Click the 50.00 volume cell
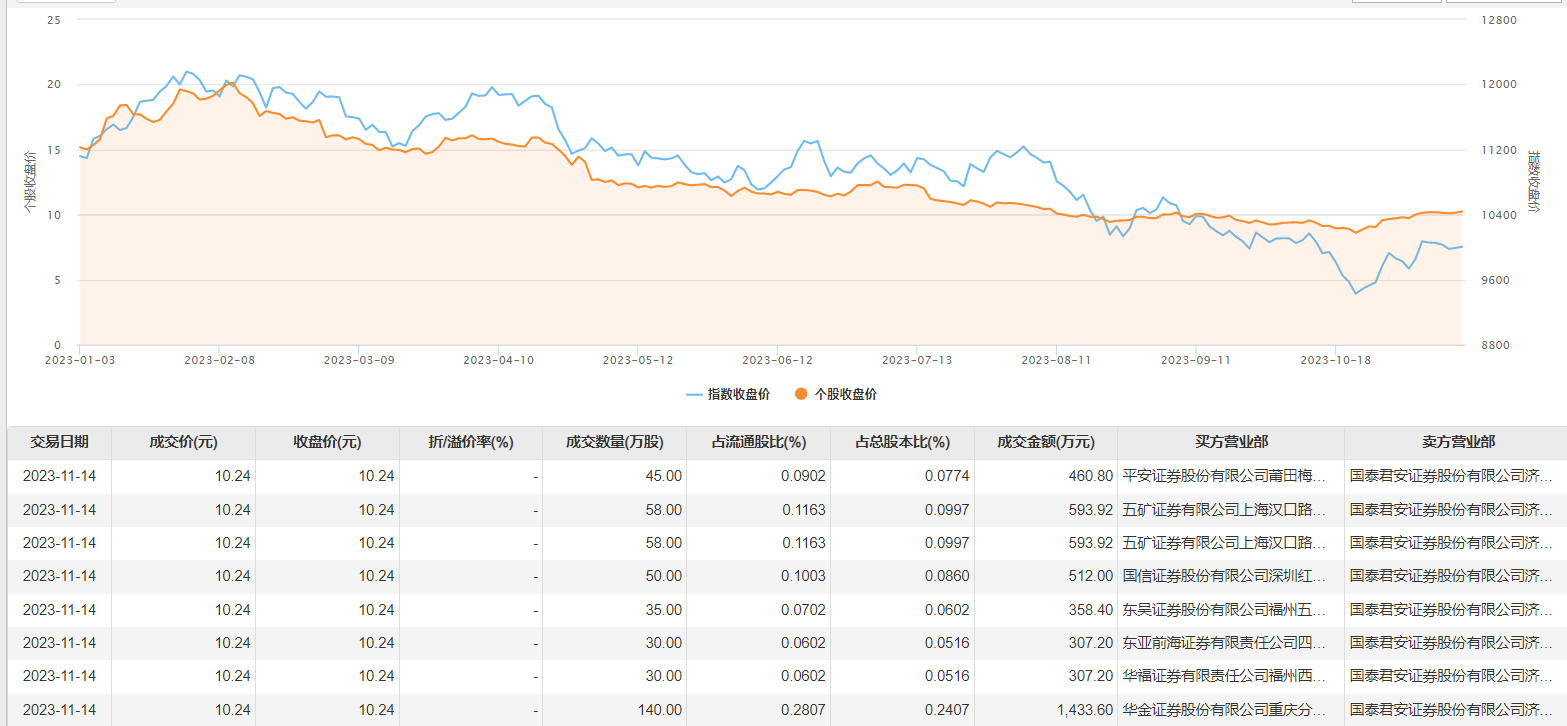 point(615,576)
